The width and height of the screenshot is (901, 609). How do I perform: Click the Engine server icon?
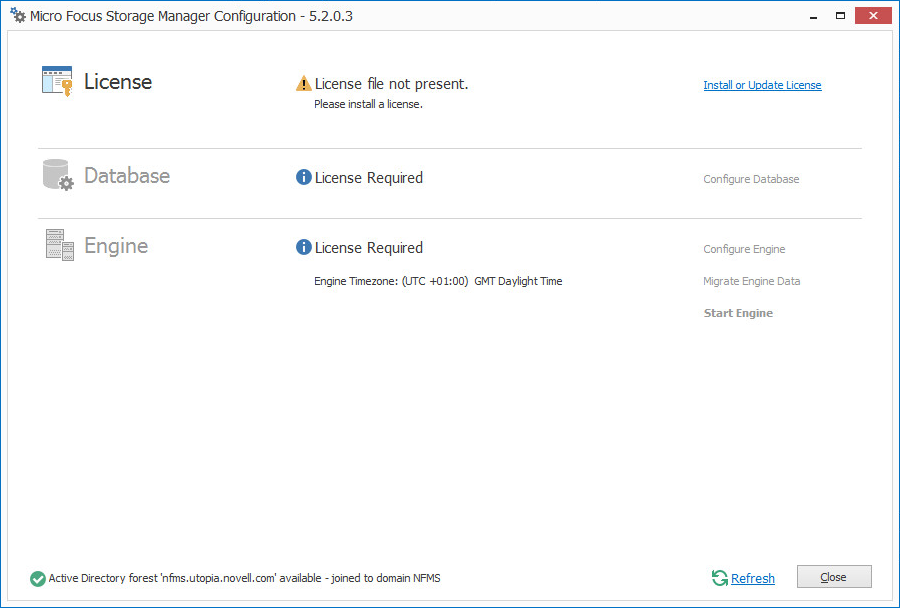(x=59, y=245)
